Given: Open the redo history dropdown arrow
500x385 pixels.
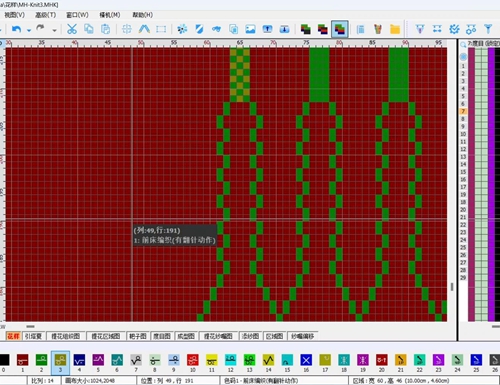Looking at the screenshot, I should point(54,30).
